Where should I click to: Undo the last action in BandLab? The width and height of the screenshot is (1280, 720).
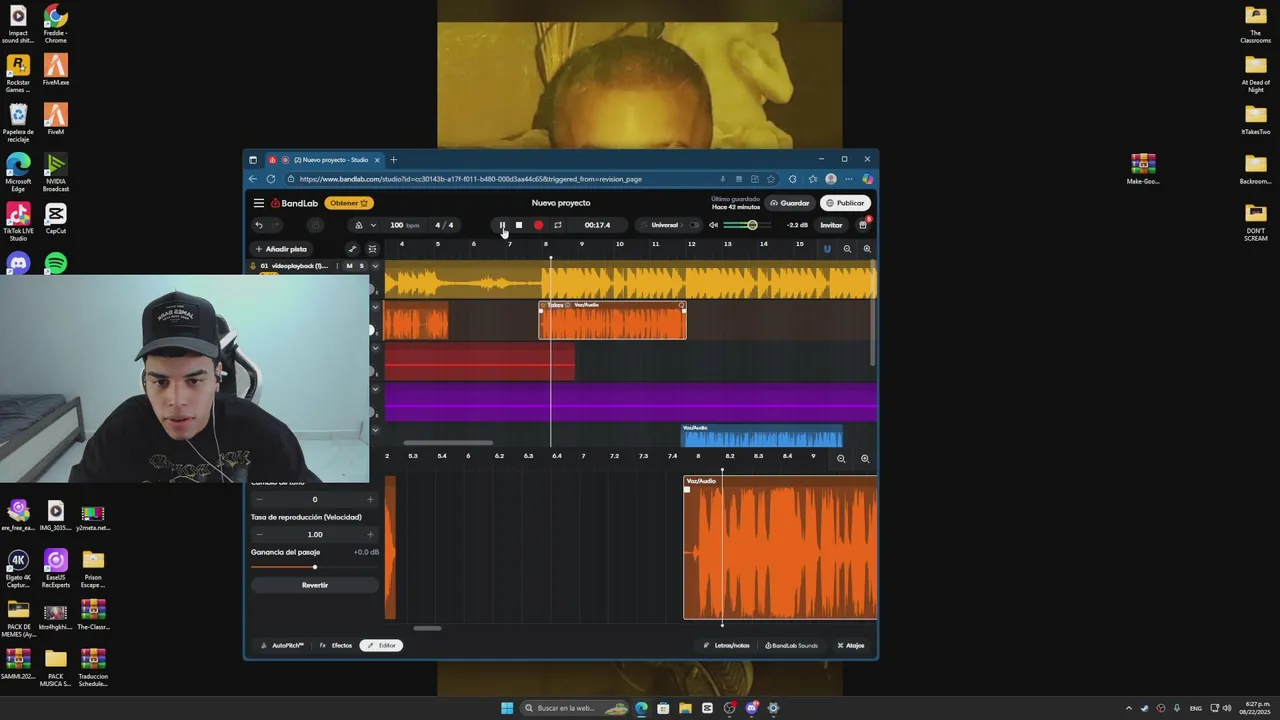259,225
